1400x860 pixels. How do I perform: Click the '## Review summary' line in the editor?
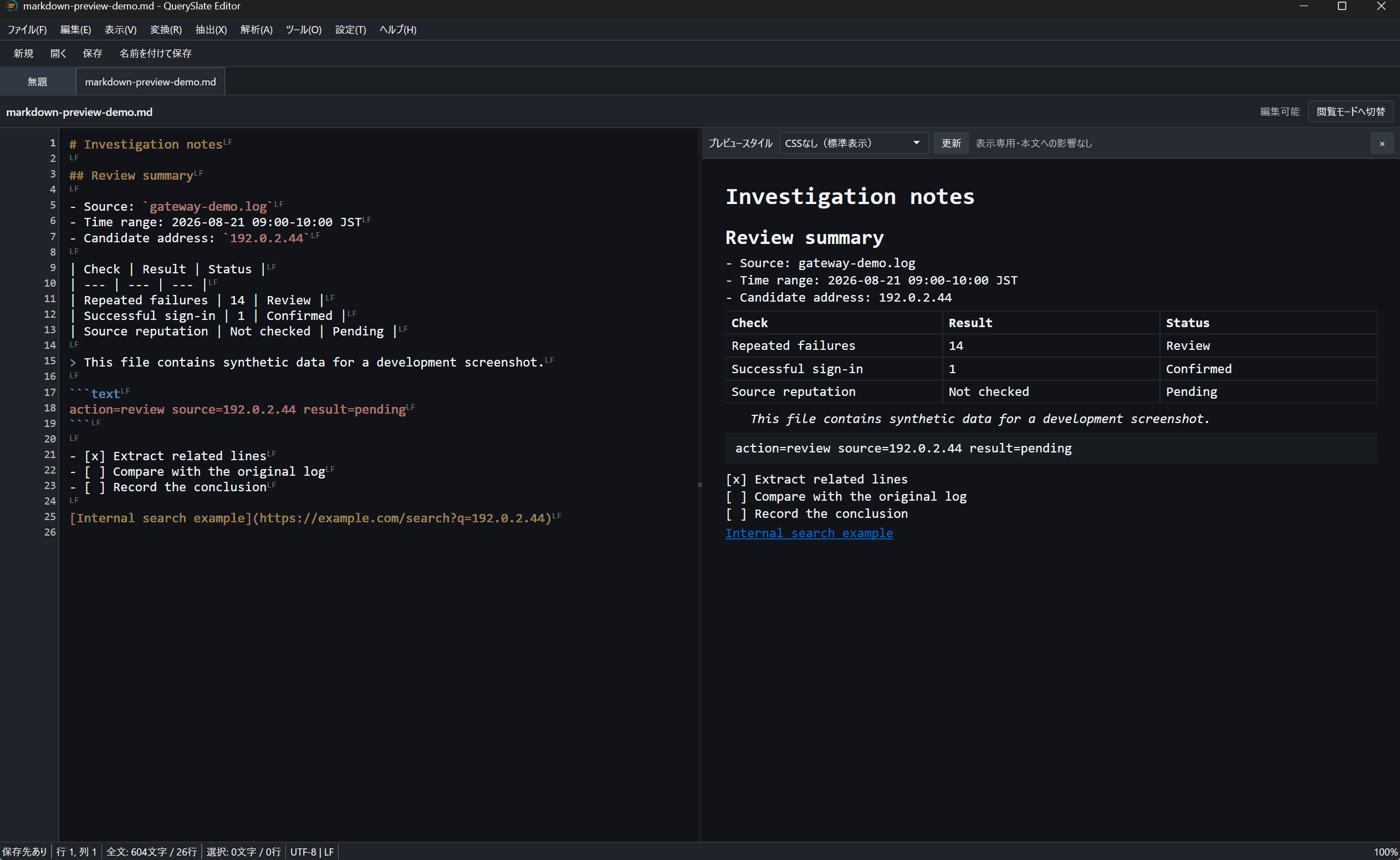pos(131,176)
